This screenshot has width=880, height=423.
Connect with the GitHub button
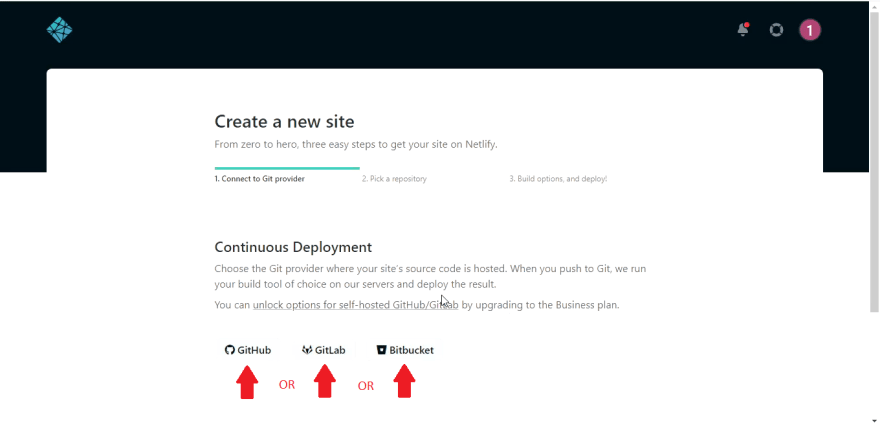tap(248, 350)
